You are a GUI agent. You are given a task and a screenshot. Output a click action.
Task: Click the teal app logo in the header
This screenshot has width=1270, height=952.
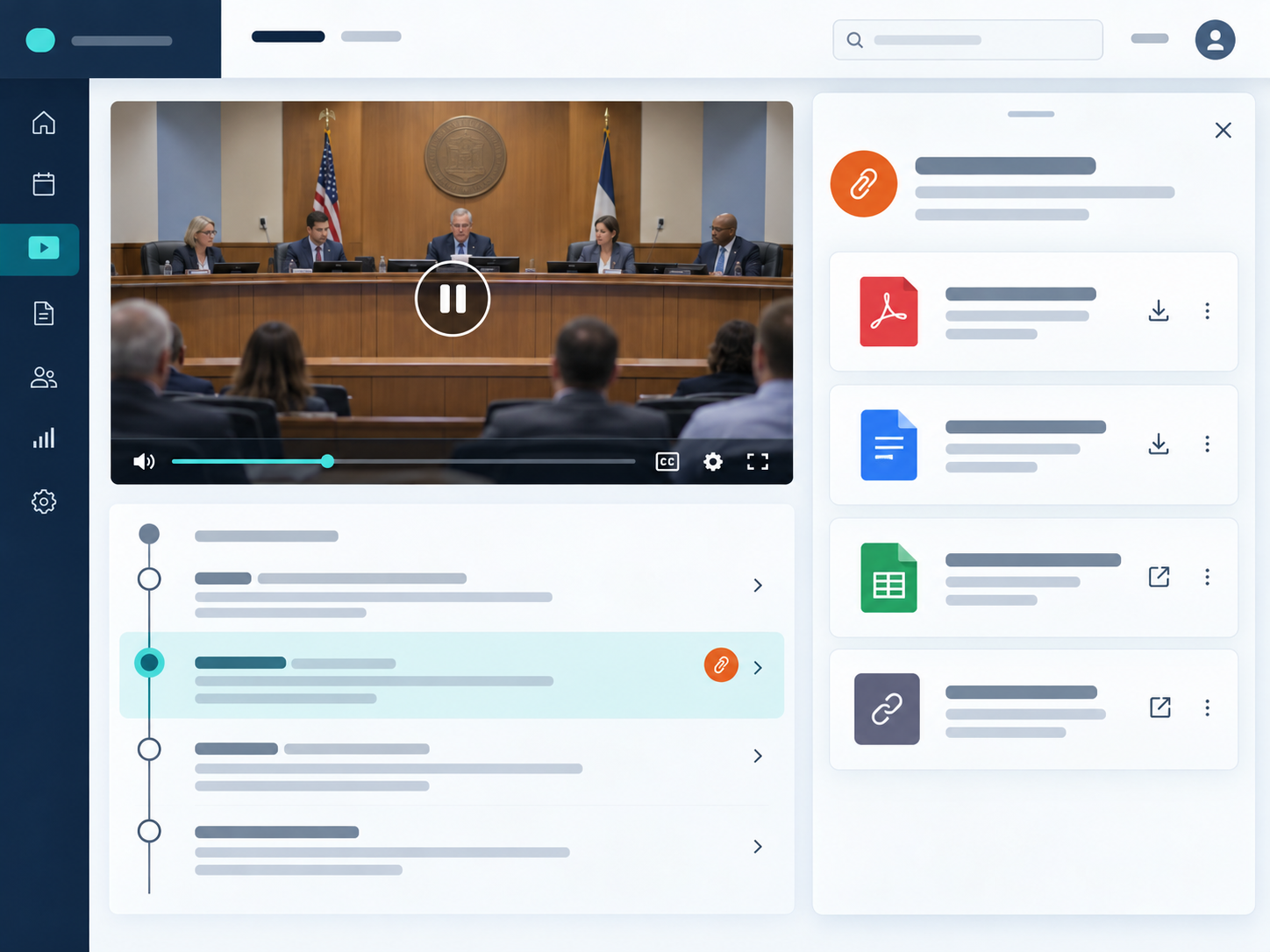[40, 40]
